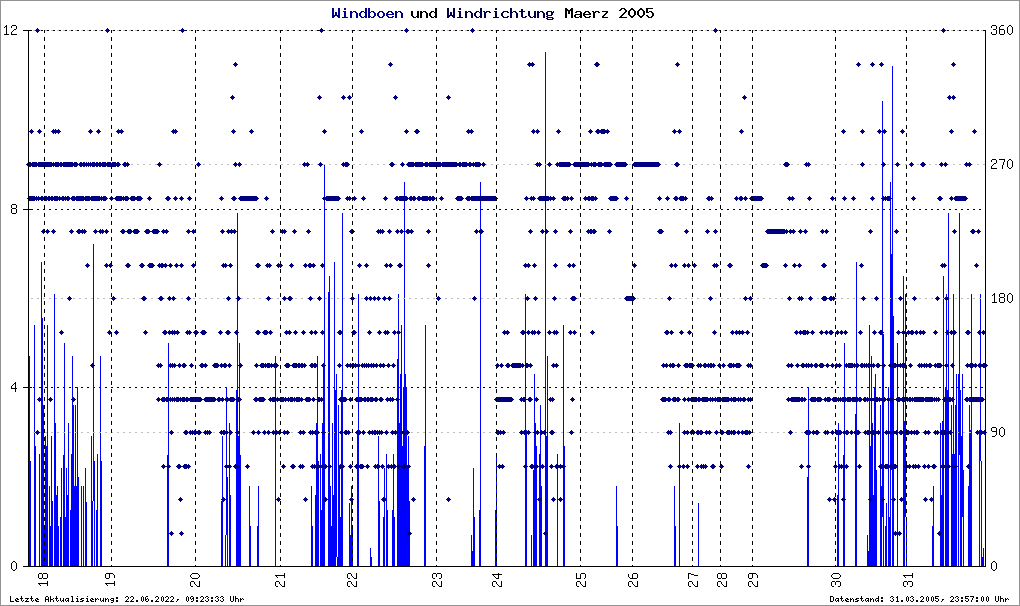Select the day 18 label on x-axis
Viewport: 1020px width, 606px height.
[42, 577]
